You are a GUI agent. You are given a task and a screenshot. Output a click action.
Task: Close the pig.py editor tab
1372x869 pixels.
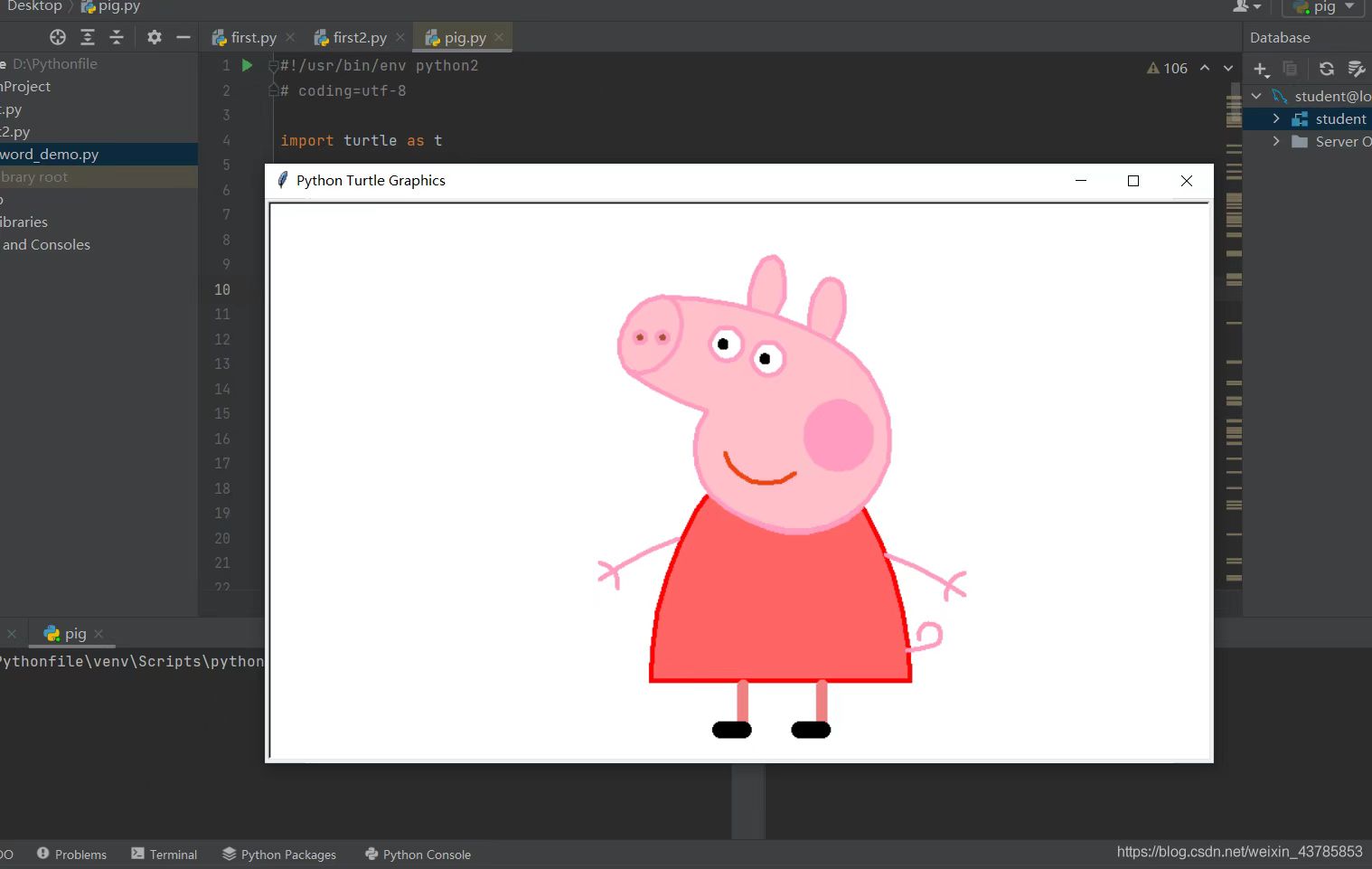point(499,37)
